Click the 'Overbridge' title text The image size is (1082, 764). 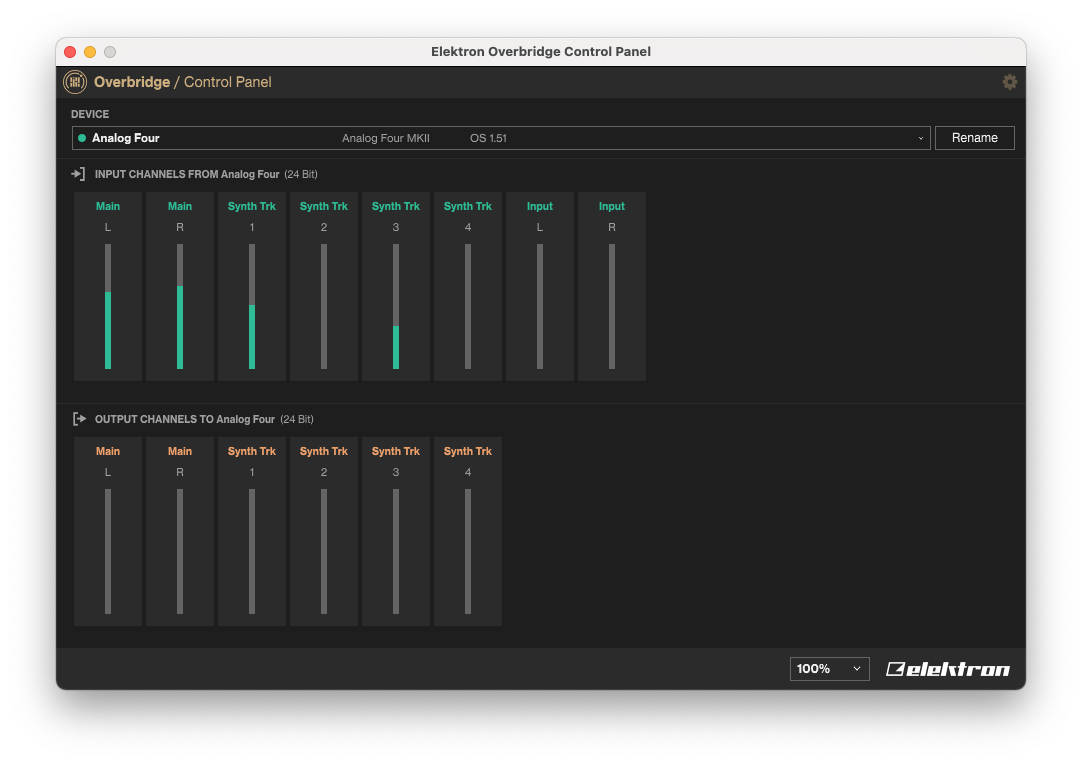pyautogui.click(x=132, y=82)
